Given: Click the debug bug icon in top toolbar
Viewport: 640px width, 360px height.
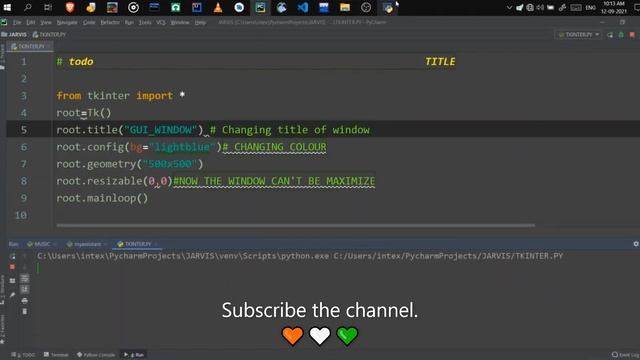Looking at the screenshot, I should [621, 35].
